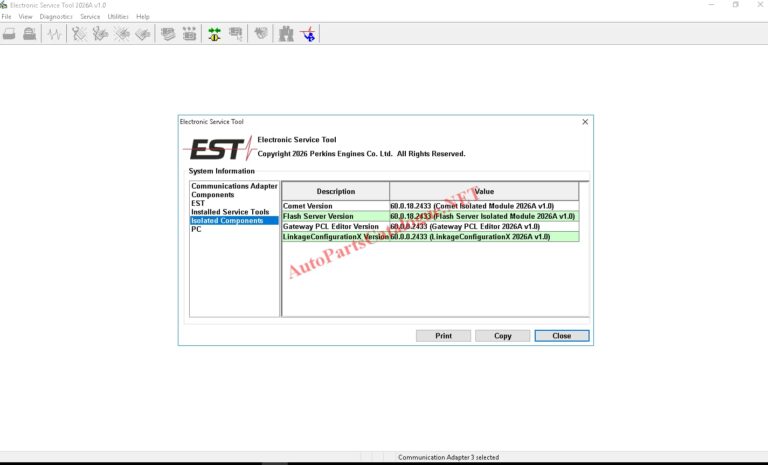Open the File menu
This screenshot has width=768, height=465.
[6, 16]
